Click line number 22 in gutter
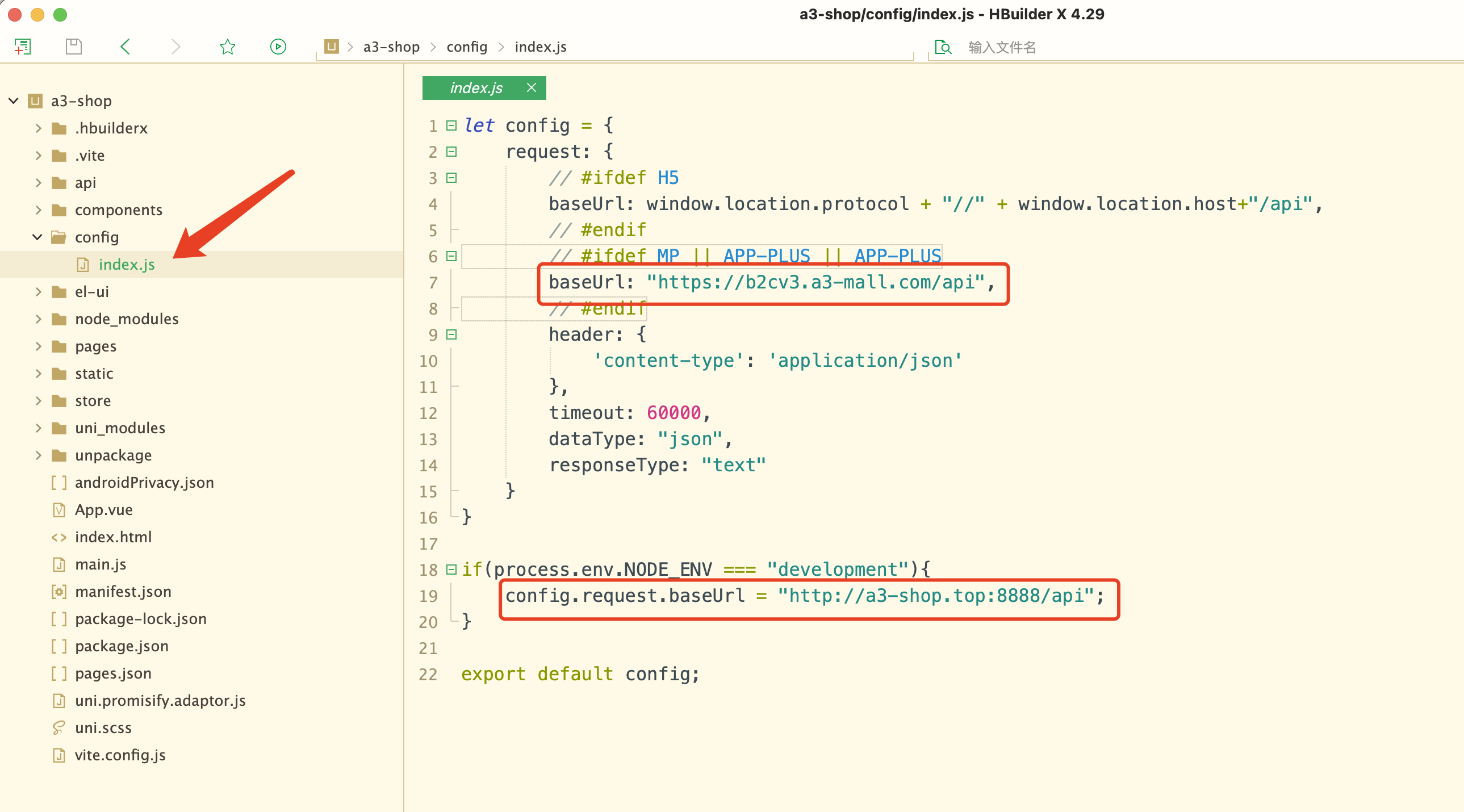This screenshot has height=812, width=1464. coord(428,675)
